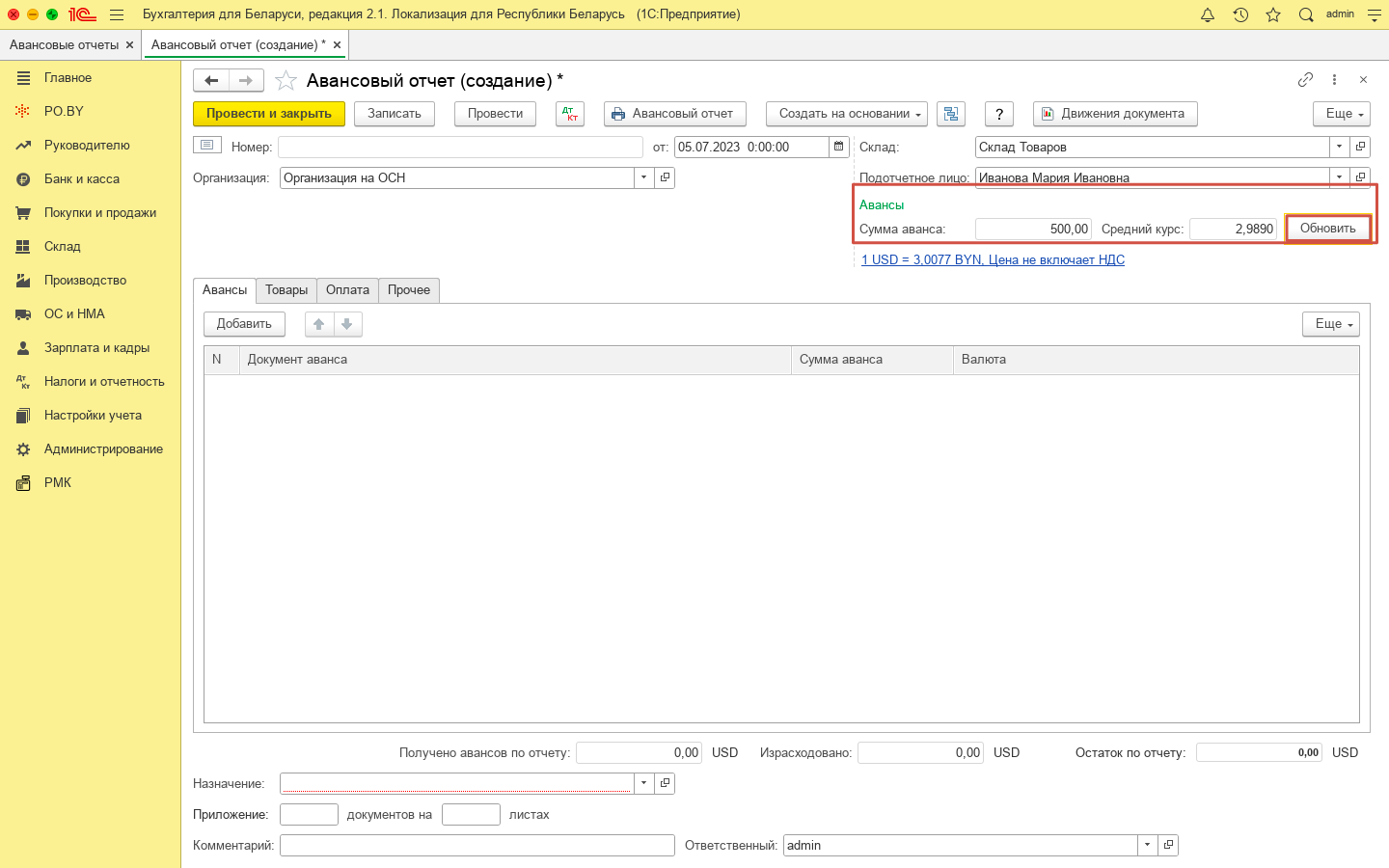Click the Дт/Кт postings icon in toolbar
Viewport: 1389px width, 868px height.
[x=570, y=114]
